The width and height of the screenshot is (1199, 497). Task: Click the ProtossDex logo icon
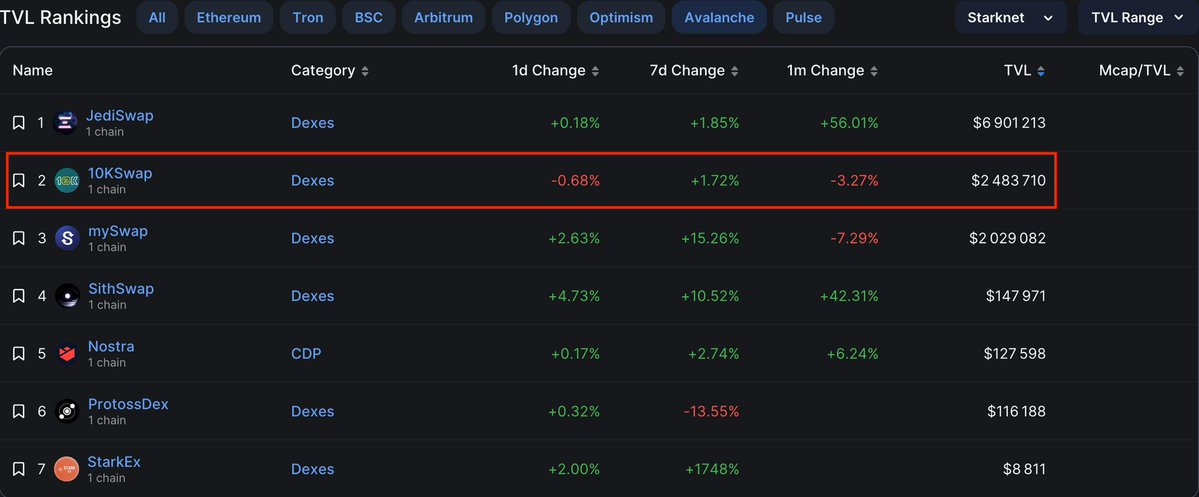[66, 412]
